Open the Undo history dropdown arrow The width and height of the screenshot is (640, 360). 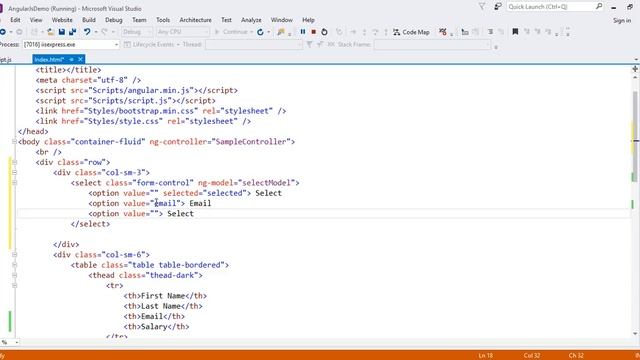click(96, 32)
